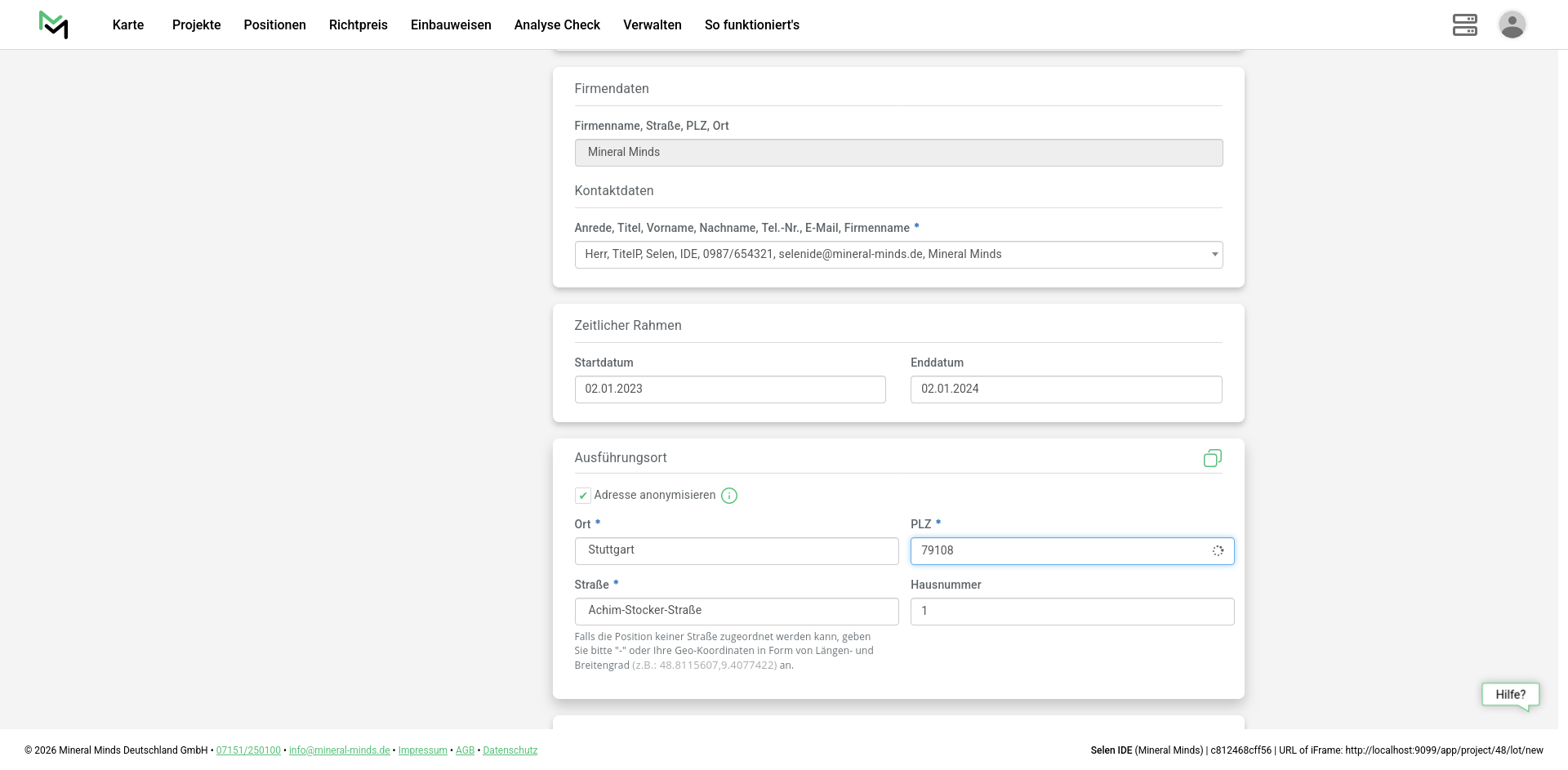
Task: Open the server list icon in header
Action: pos(1464,25)
